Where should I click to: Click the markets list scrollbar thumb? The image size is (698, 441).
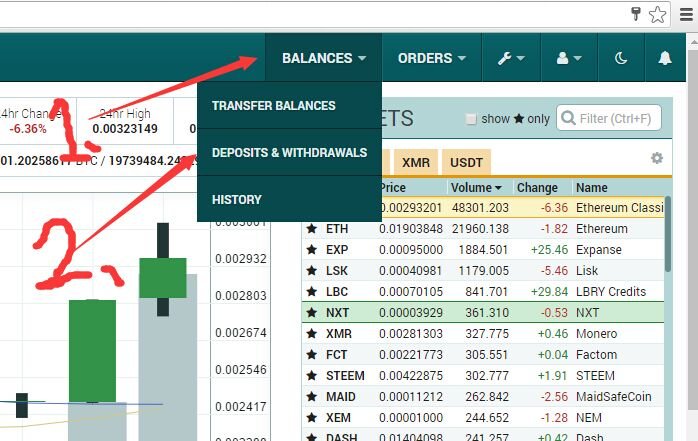coord(668,234)
